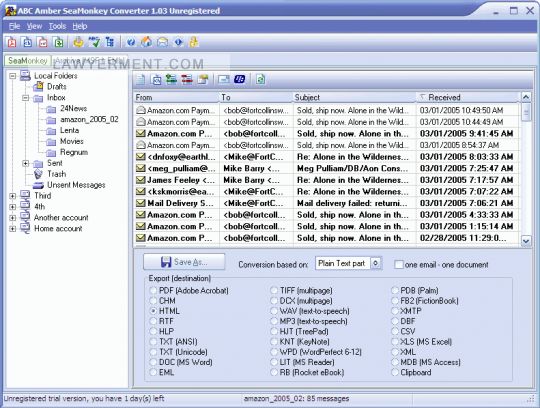
Task: Select the Regnum folder
Action: 74,152
